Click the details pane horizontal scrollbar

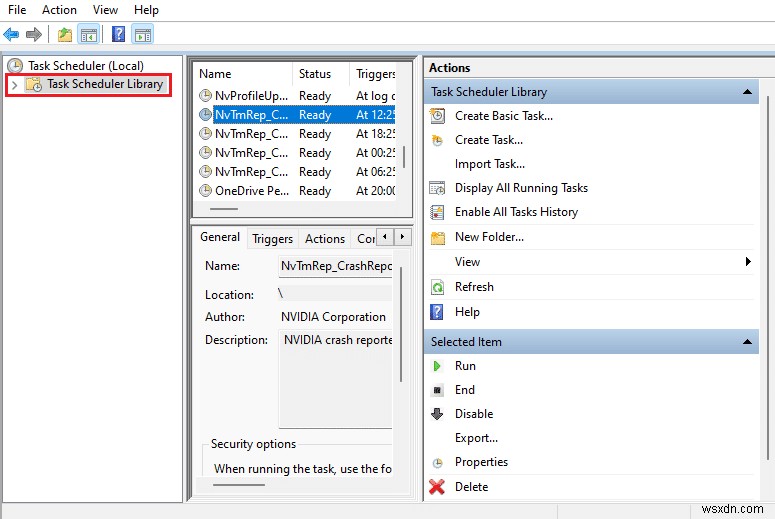pyautogui.click(x=239, y=485)
